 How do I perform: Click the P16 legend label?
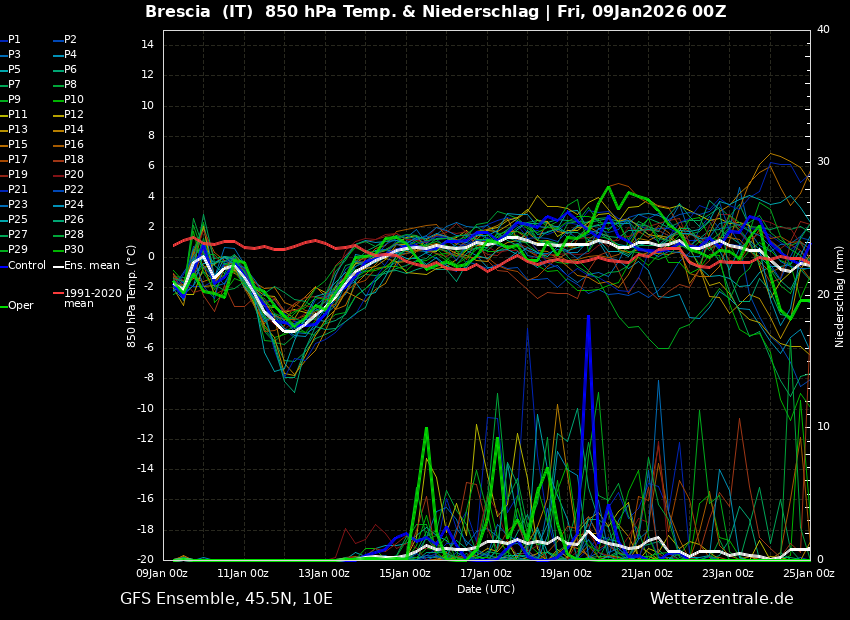point(73,145)
